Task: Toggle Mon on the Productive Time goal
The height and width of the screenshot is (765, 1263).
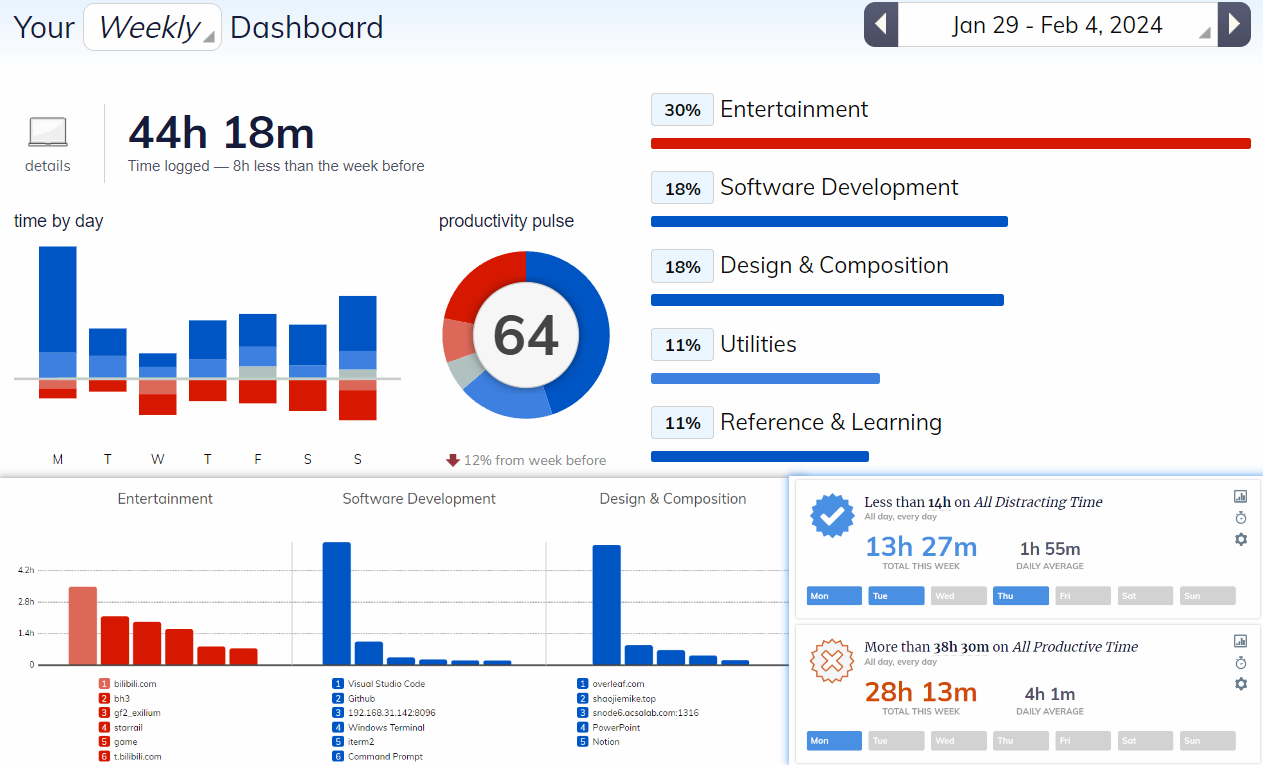Action: (834, 741)
